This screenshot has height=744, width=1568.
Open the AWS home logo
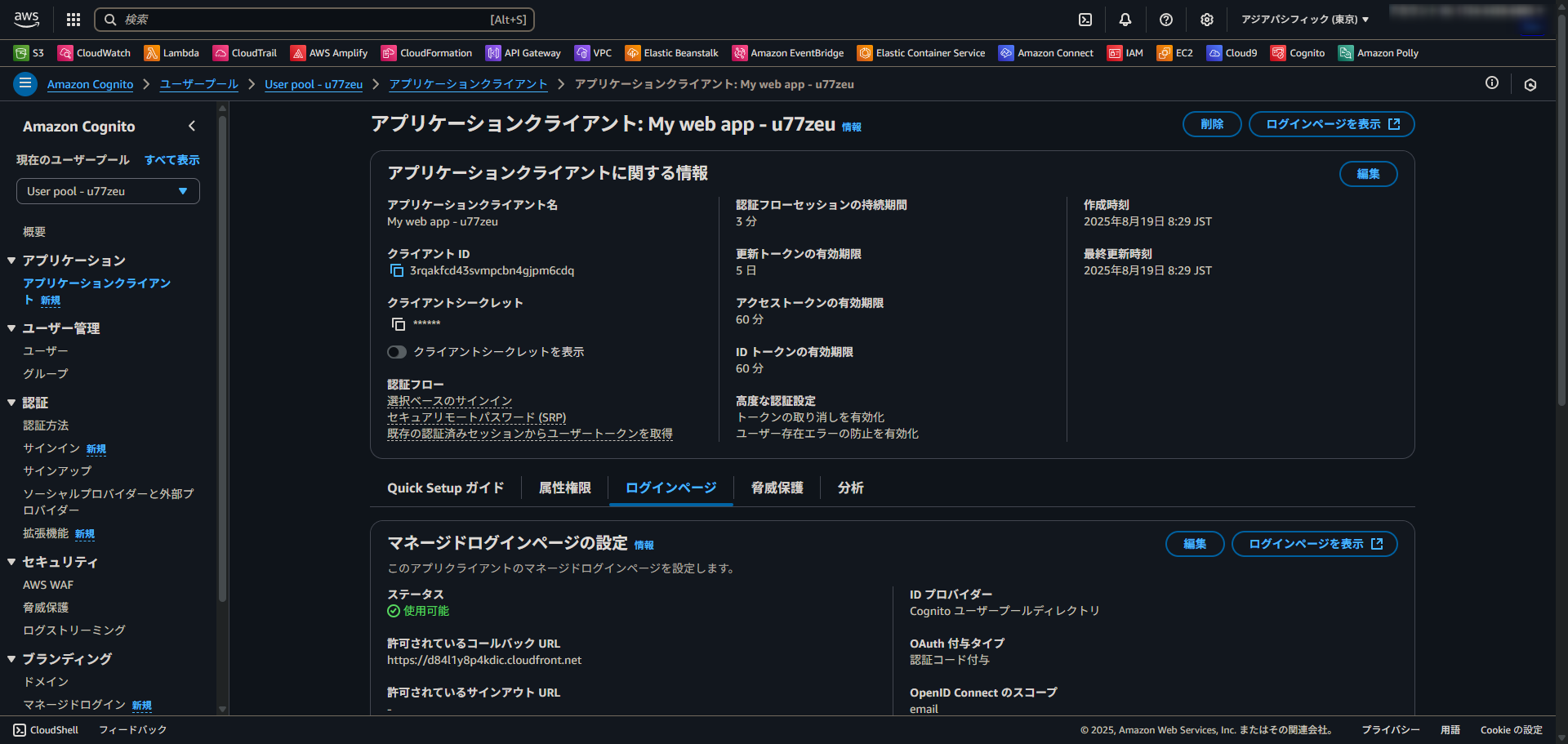tap(26, 19)
